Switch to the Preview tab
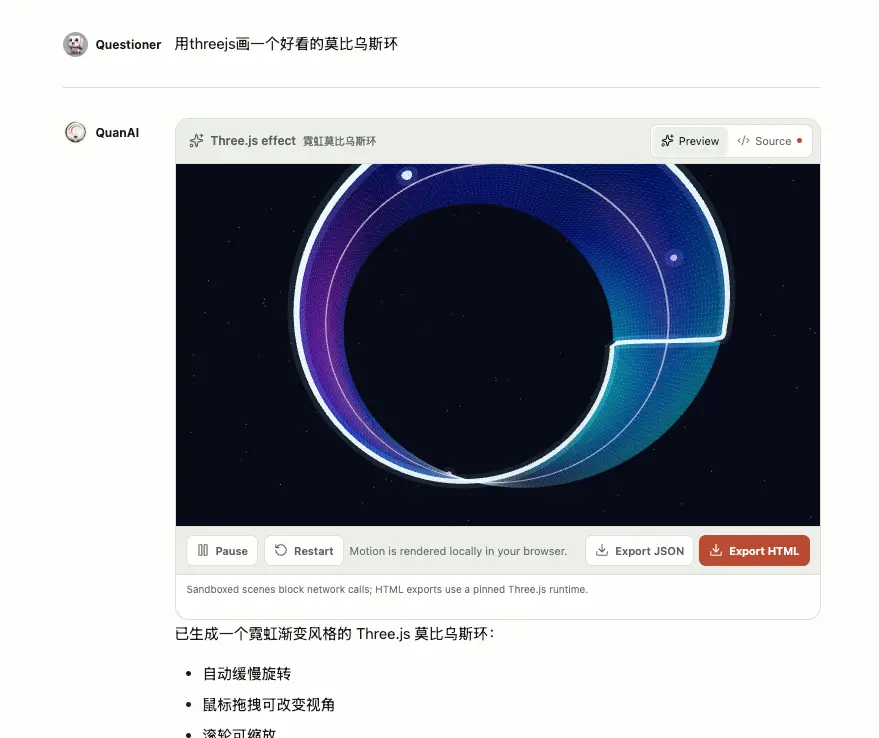 [x=690, y=141]
